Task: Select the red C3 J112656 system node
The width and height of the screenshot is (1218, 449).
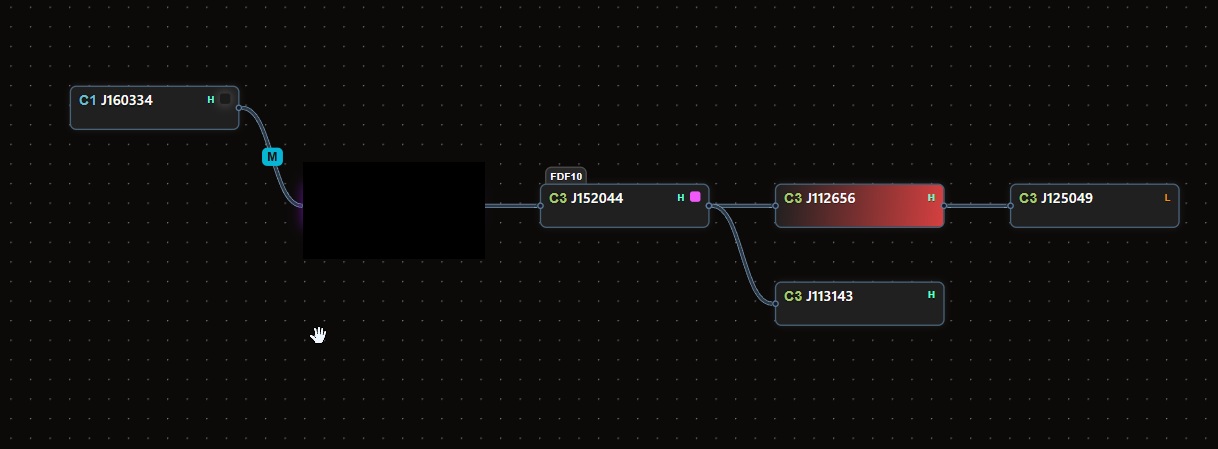Action: [x=860, y=205]
